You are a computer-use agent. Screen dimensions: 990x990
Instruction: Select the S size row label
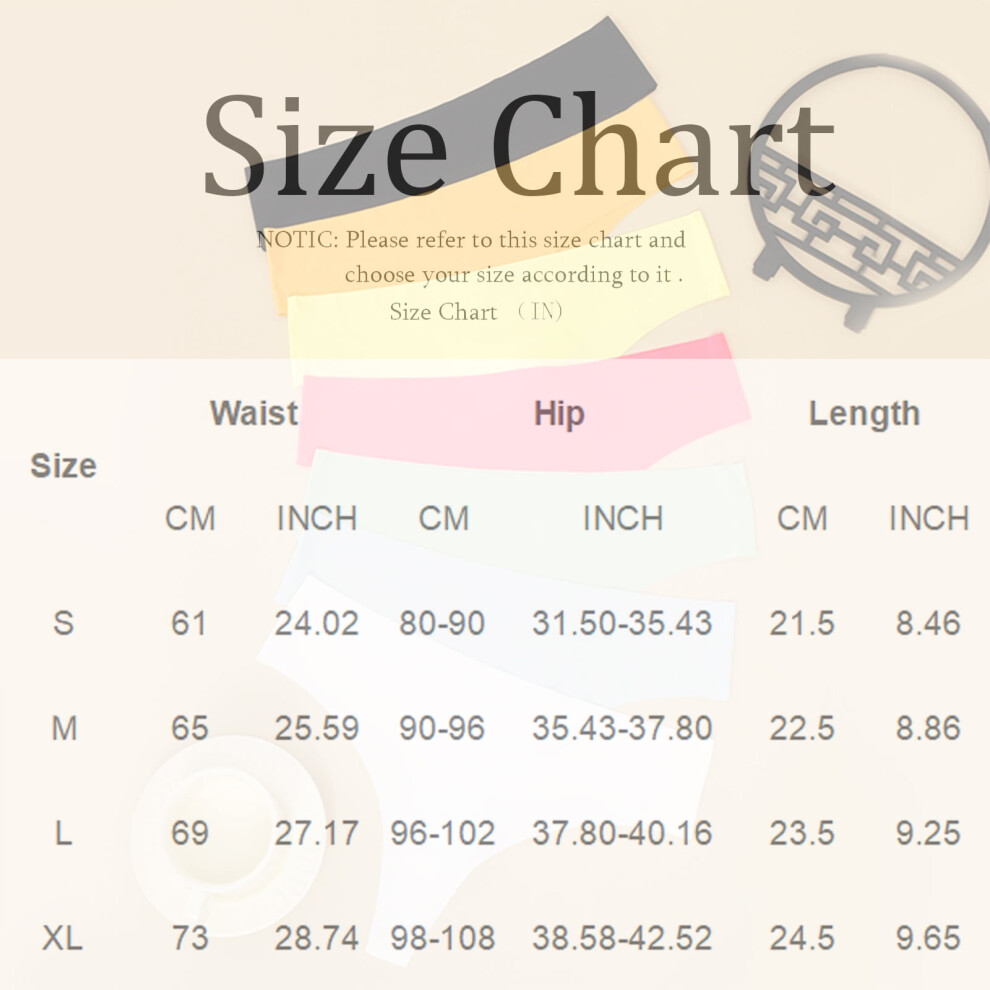pyautogui.click(x=63, y=623)
